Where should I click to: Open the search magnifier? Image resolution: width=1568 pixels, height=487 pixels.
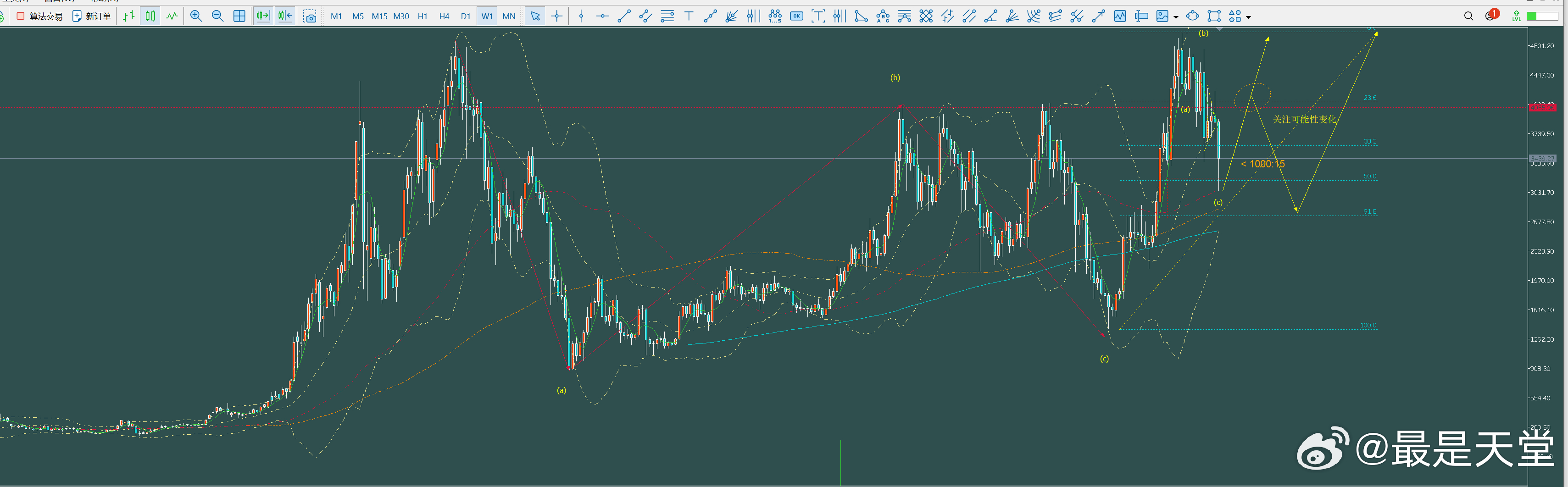click(x=1469, y=16)
